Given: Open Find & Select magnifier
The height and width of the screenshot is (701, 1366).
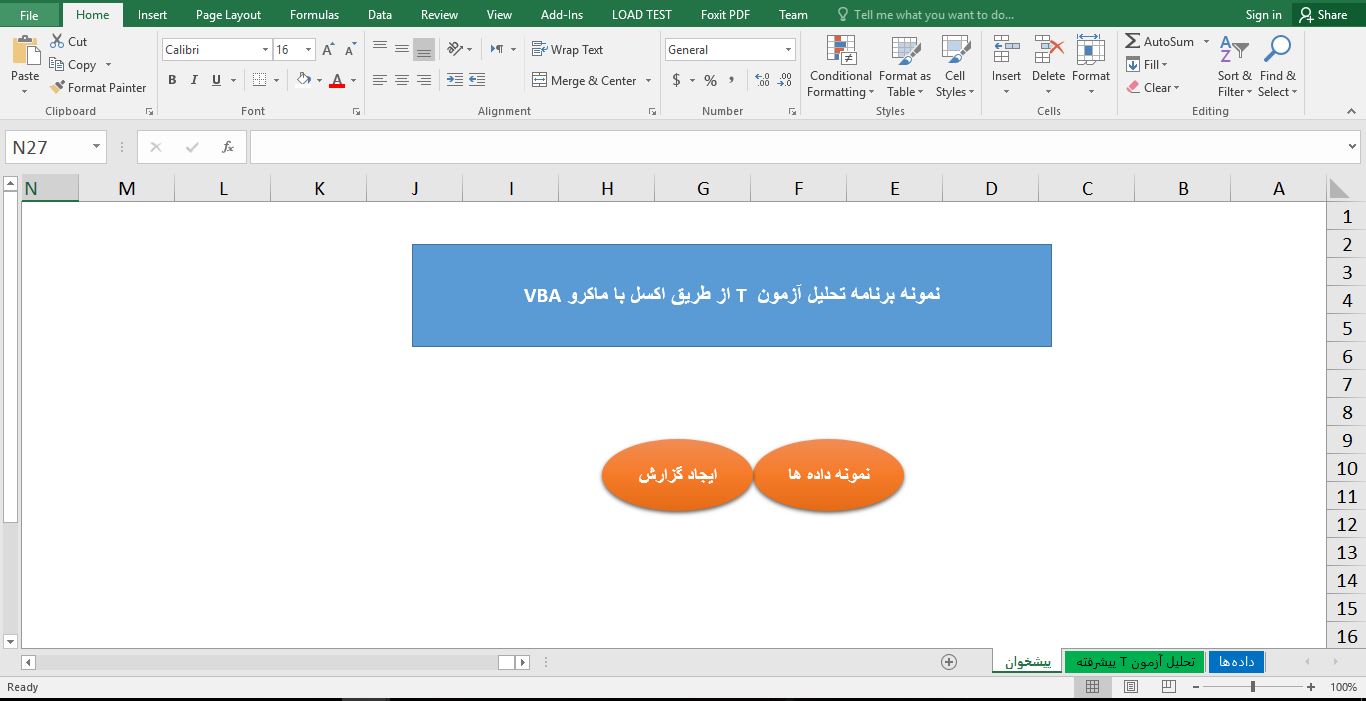Looking at the screenshot, I should (x=1277, y=67).
